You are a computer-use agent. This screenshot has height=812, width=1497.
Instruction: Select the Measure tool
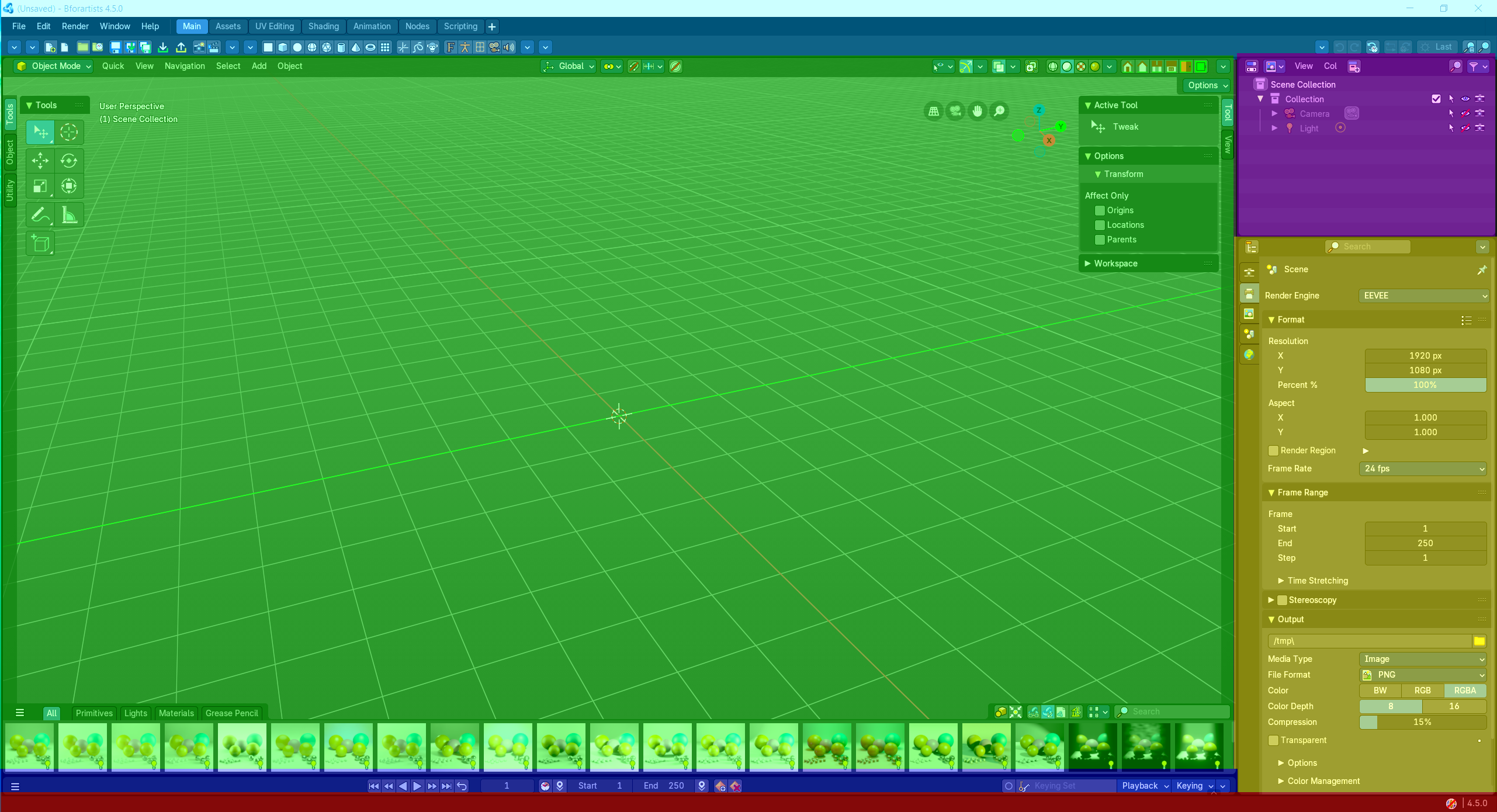pos(69,215)
